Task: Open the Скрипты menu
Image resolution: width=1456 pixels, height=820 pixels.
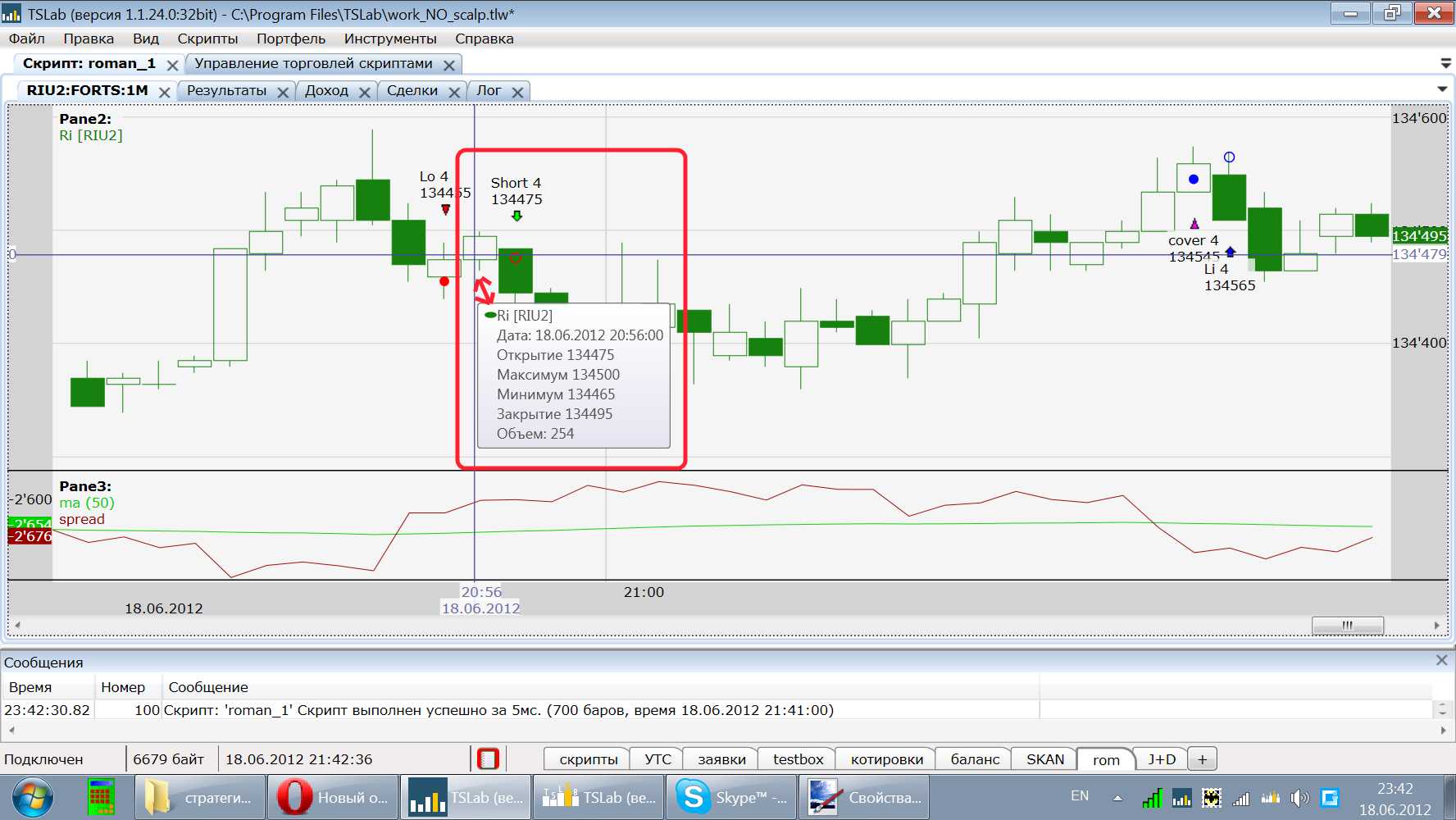Action: (x=207, y=39)
